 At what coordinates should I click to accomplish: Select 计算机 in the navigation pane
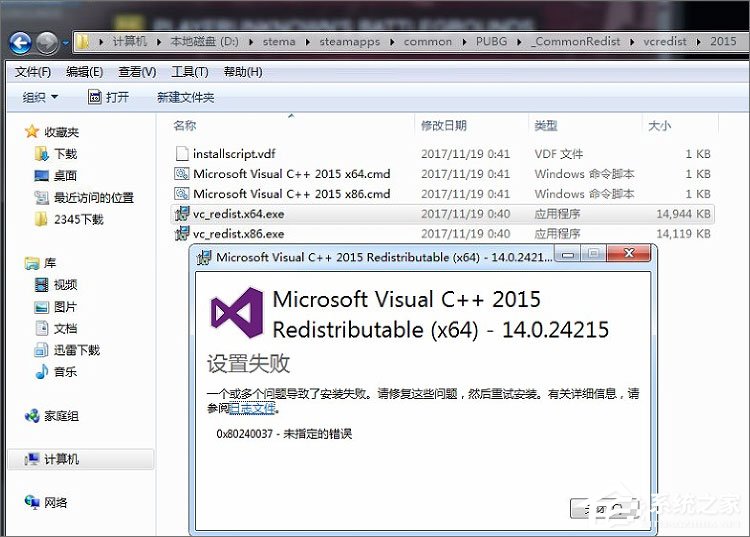[61, 459]
